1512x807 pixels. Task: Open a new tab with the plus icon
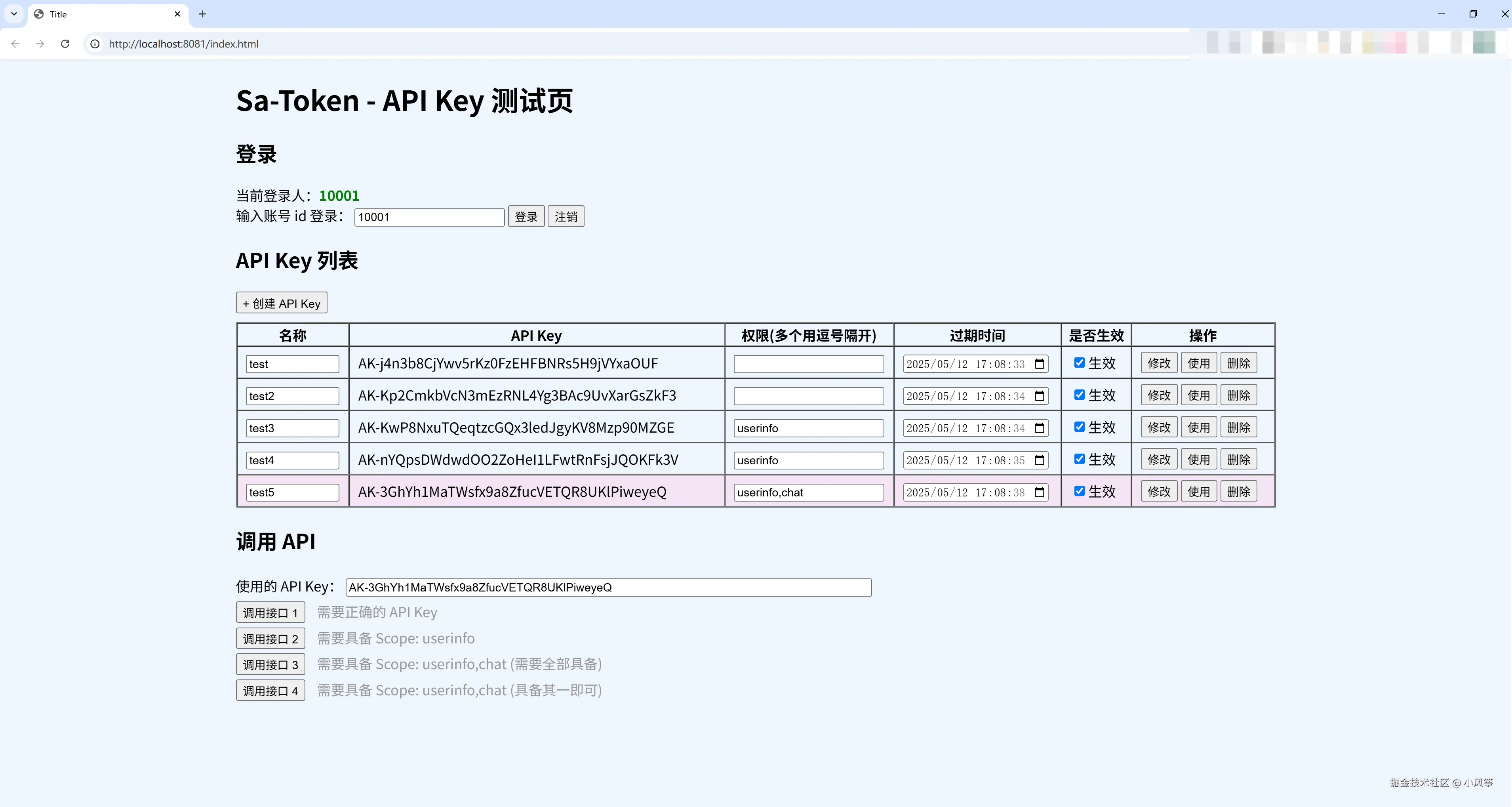click(202, 13)
